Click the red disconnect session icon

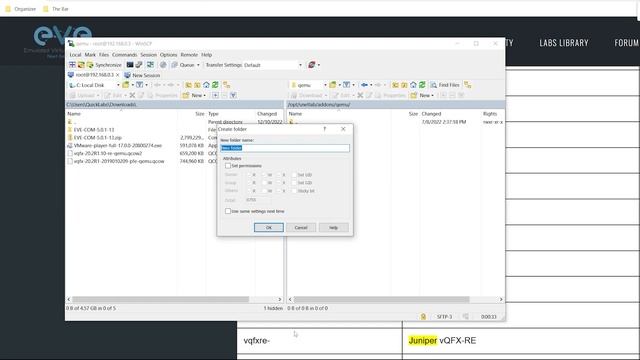click(312, 65)
